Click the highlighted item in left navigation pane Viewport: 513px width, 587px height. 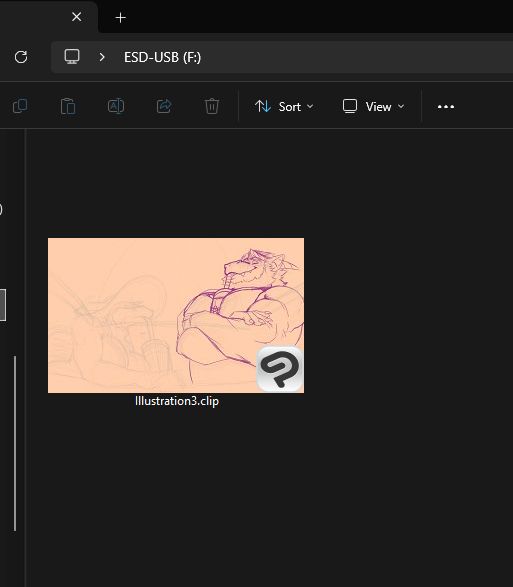pyautogui.click(x=3, y=305)
